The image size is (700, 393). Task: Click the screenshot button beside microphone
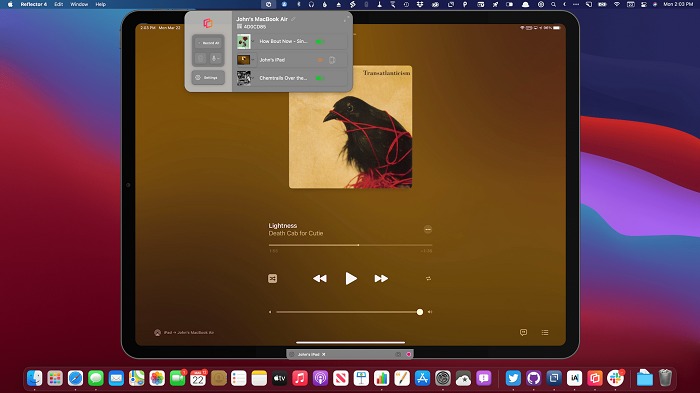(200, 59)
